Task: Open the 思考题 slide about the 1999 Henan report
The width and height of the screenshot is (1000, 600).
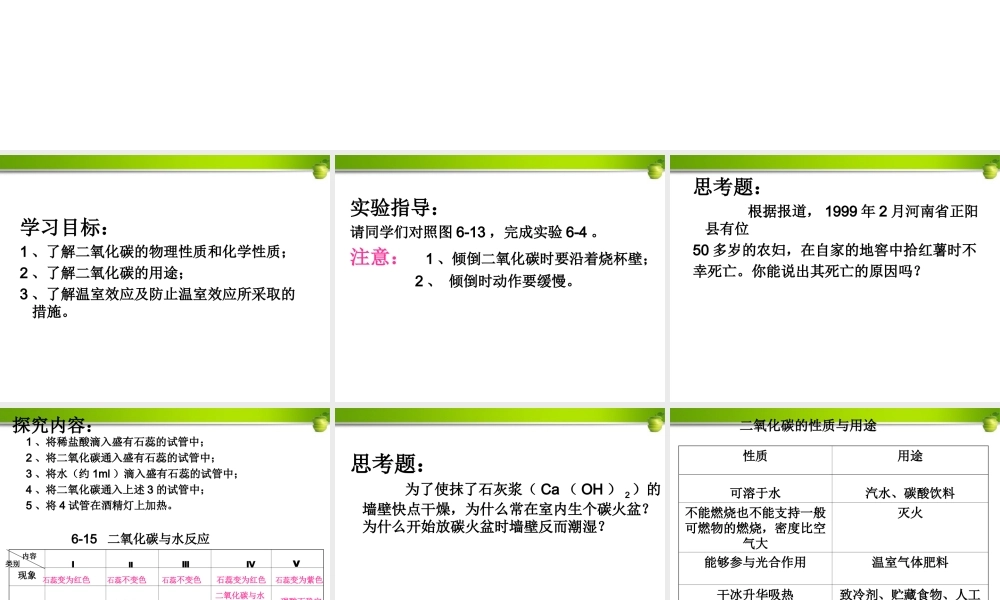Action: [835, 277]
